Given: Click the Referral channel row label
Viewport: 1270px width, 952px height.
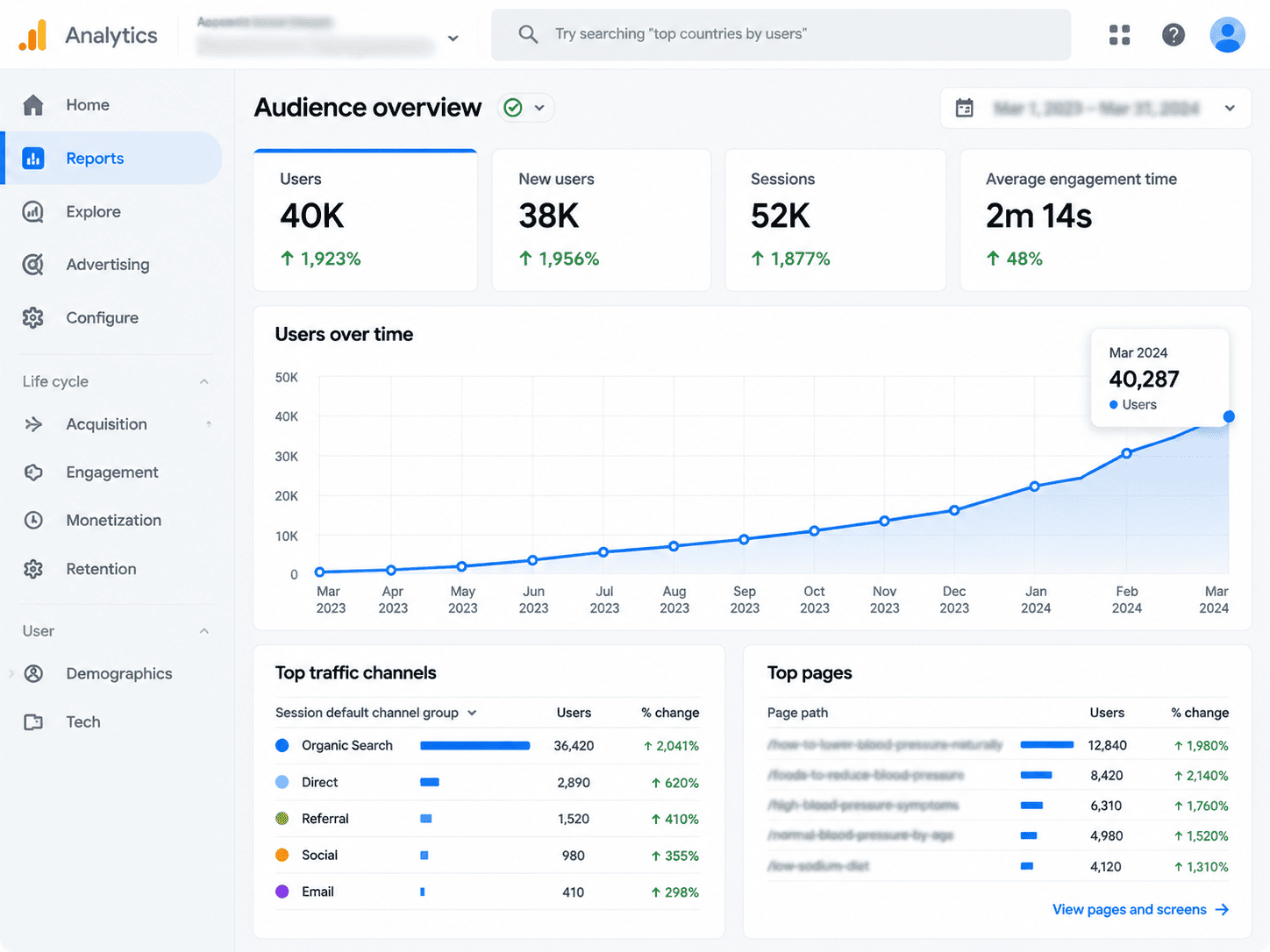Looking at the screenshot, I should tap(325, 819).
